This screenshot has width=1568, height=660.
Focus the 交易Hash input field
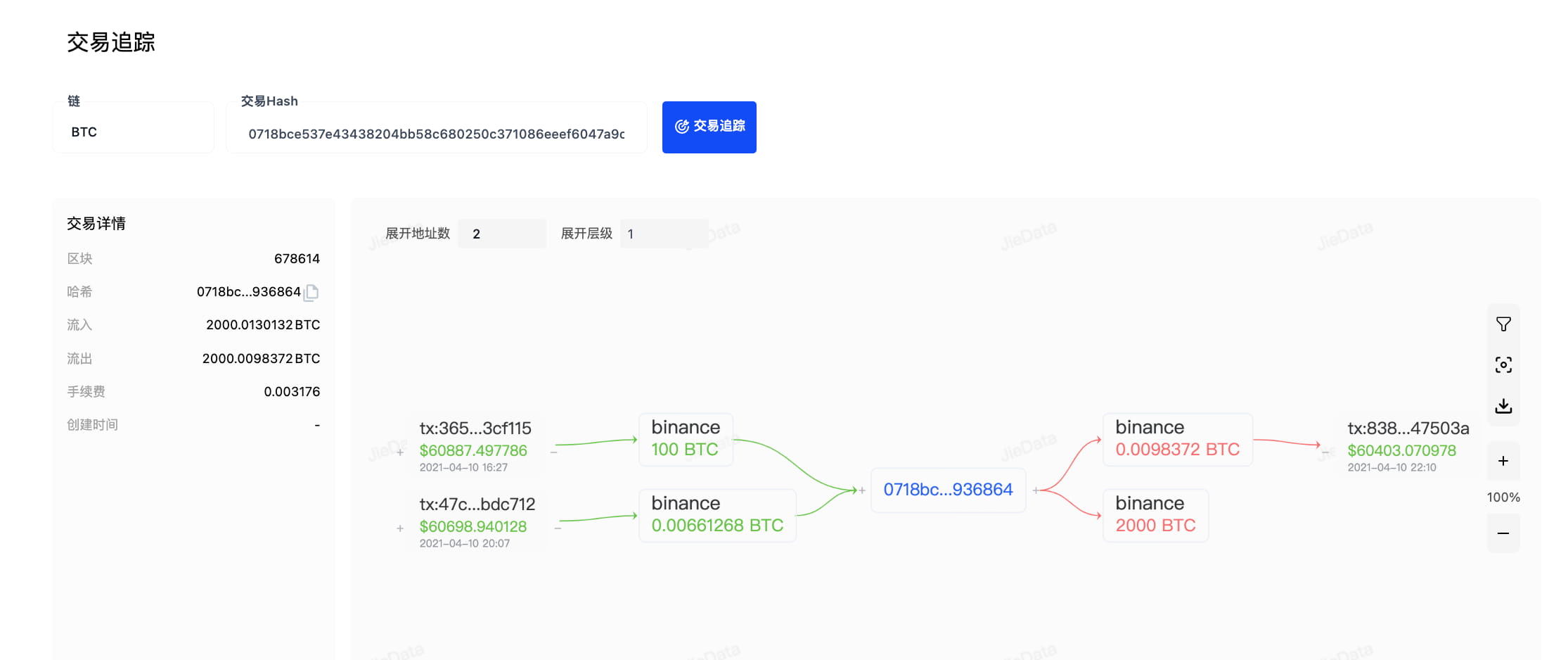pos(436,127)
